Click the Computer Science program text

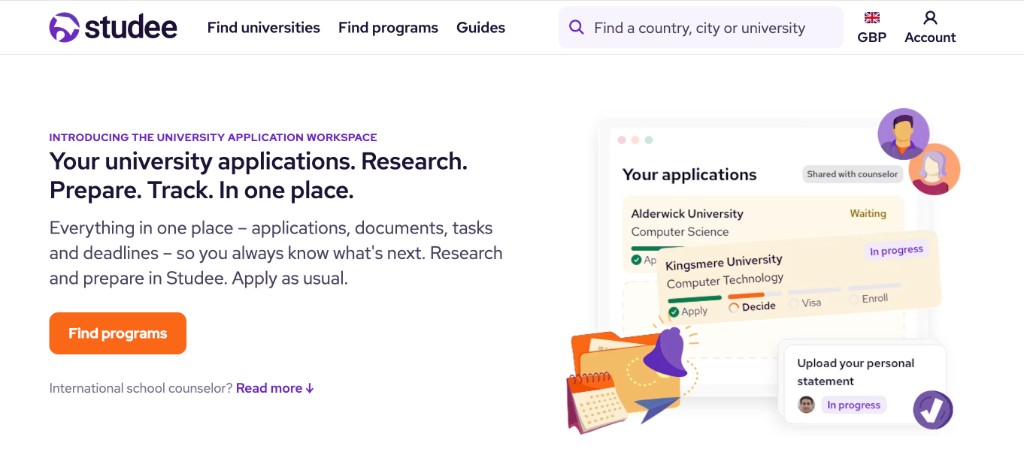pyautogui.click(x=680, y=232)
